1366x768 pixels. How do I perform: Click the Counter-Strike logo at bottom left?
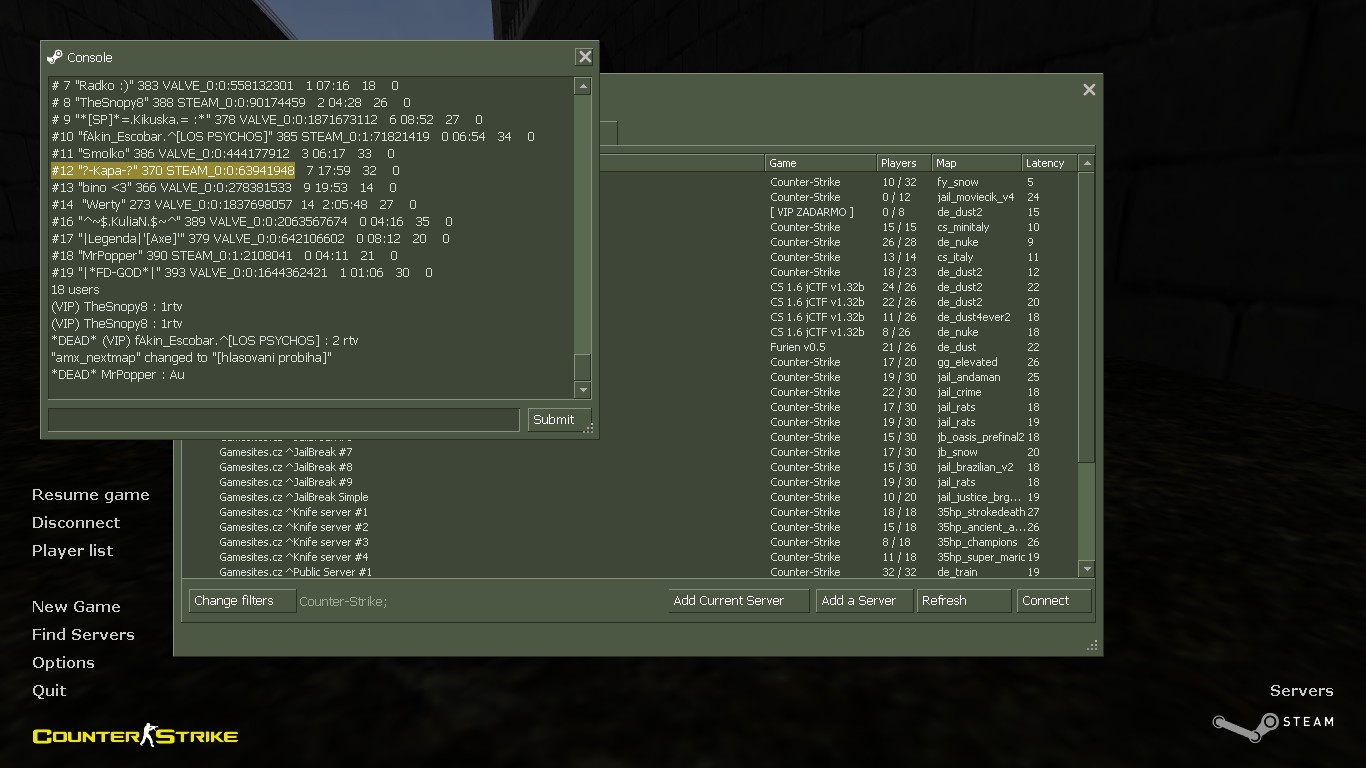pyautogui.click(x=135, y=736)
